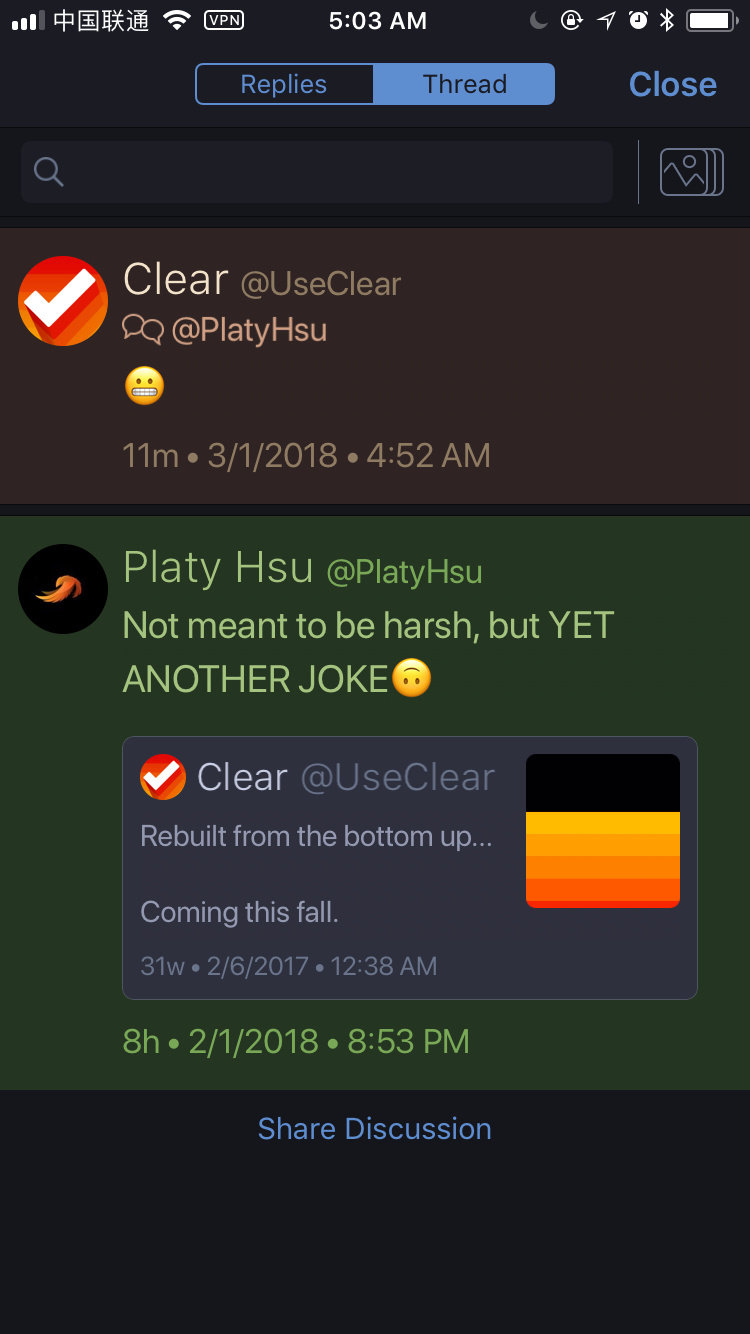The image size is (750, 1334).
Task: Tap Share Discussion
Action: pyautogui.click(x=375, y=1129)
